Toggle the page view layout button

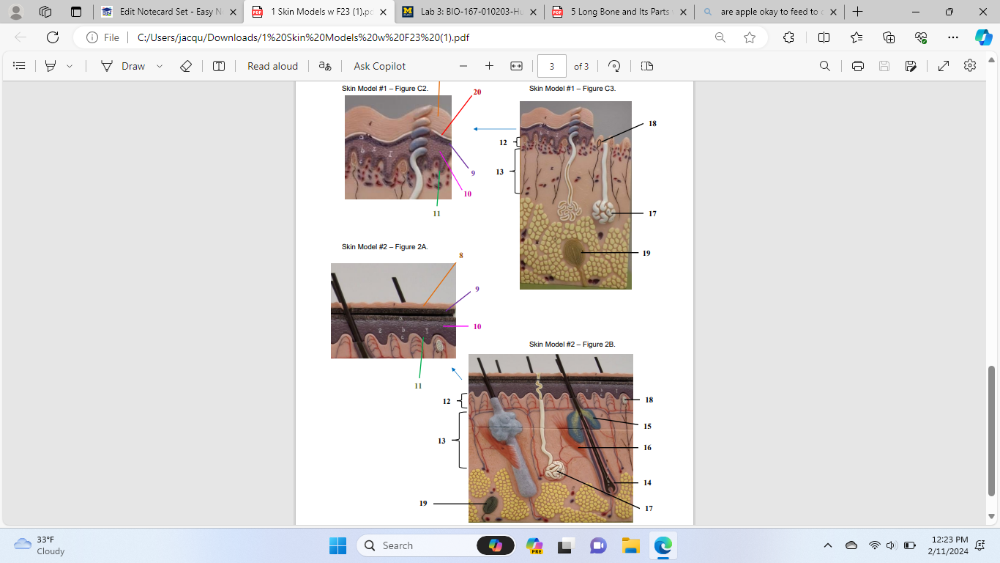[x=646, y=66]
